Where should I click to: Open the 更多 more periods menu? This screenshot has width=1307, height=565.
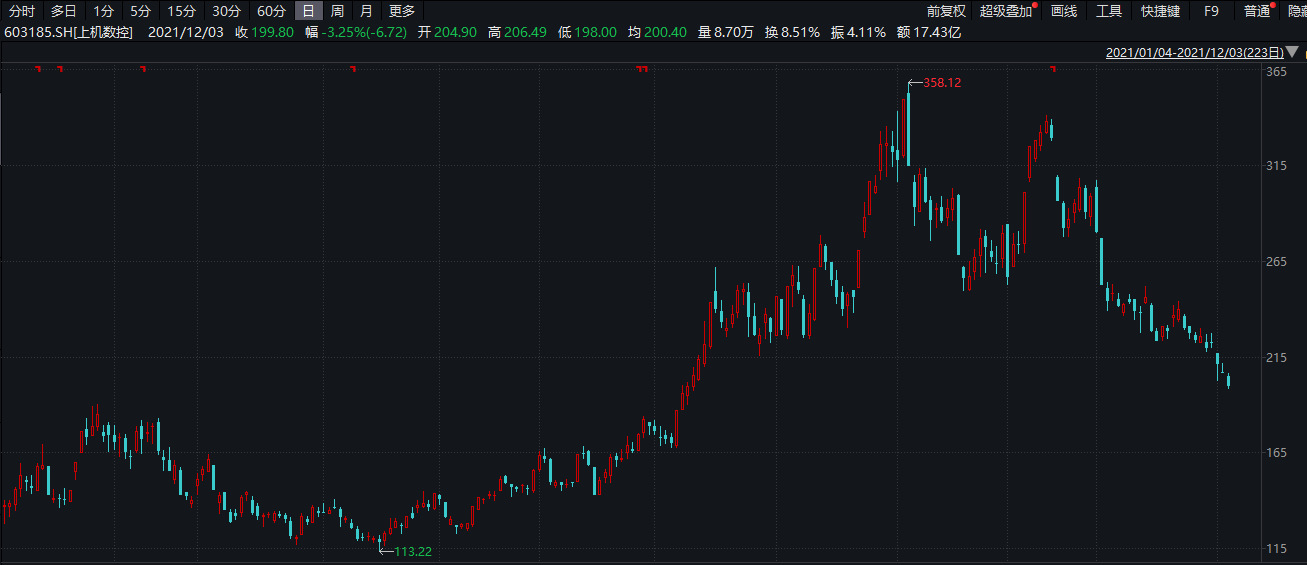point(402,11)
